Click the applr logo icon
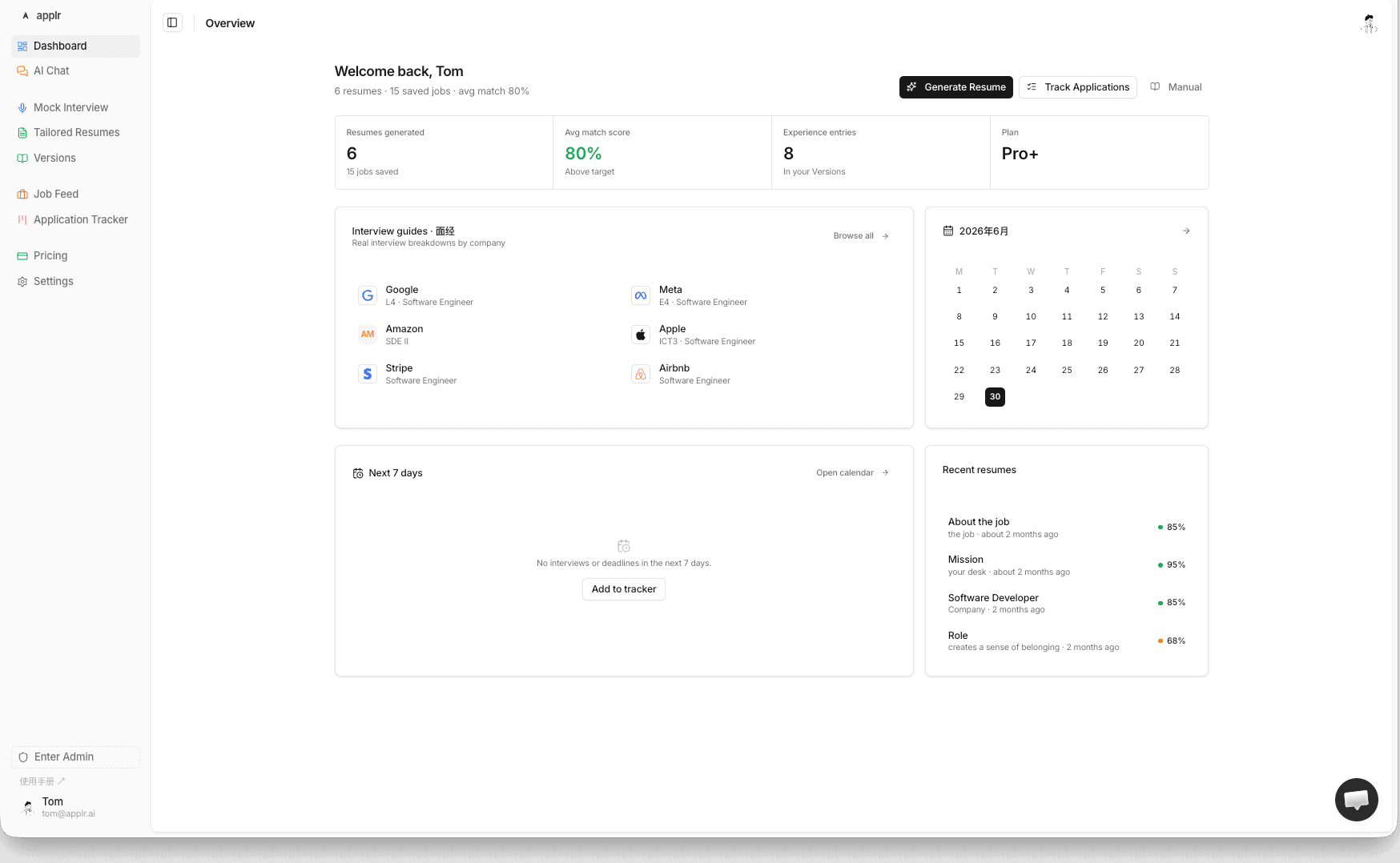 (x=26, y=15)
